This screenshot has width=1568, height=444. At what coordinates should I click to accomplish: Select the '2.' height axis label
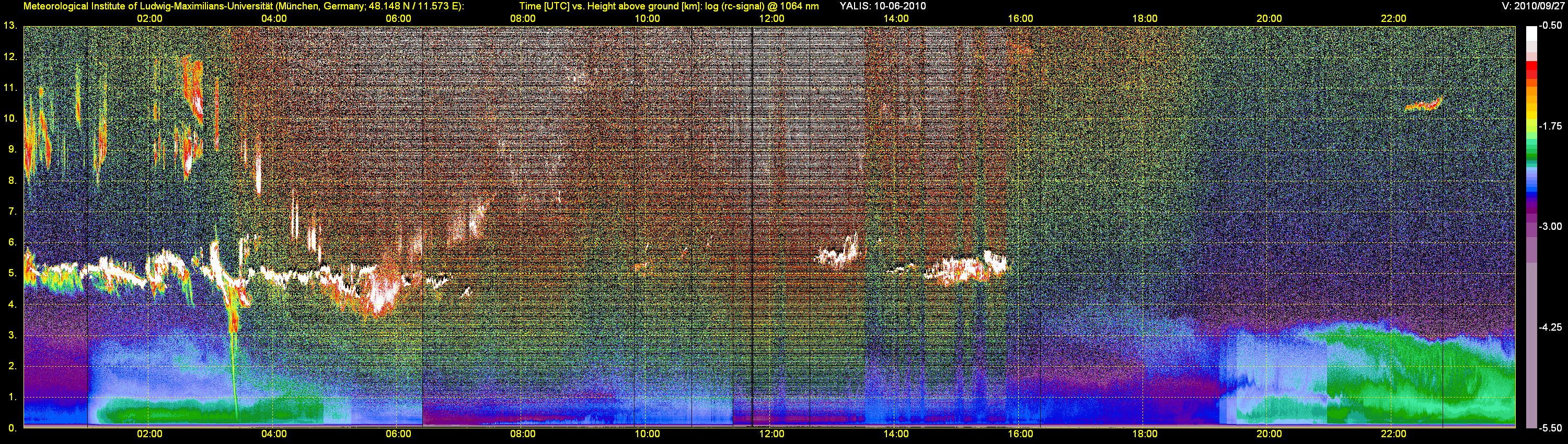(12, 366)
